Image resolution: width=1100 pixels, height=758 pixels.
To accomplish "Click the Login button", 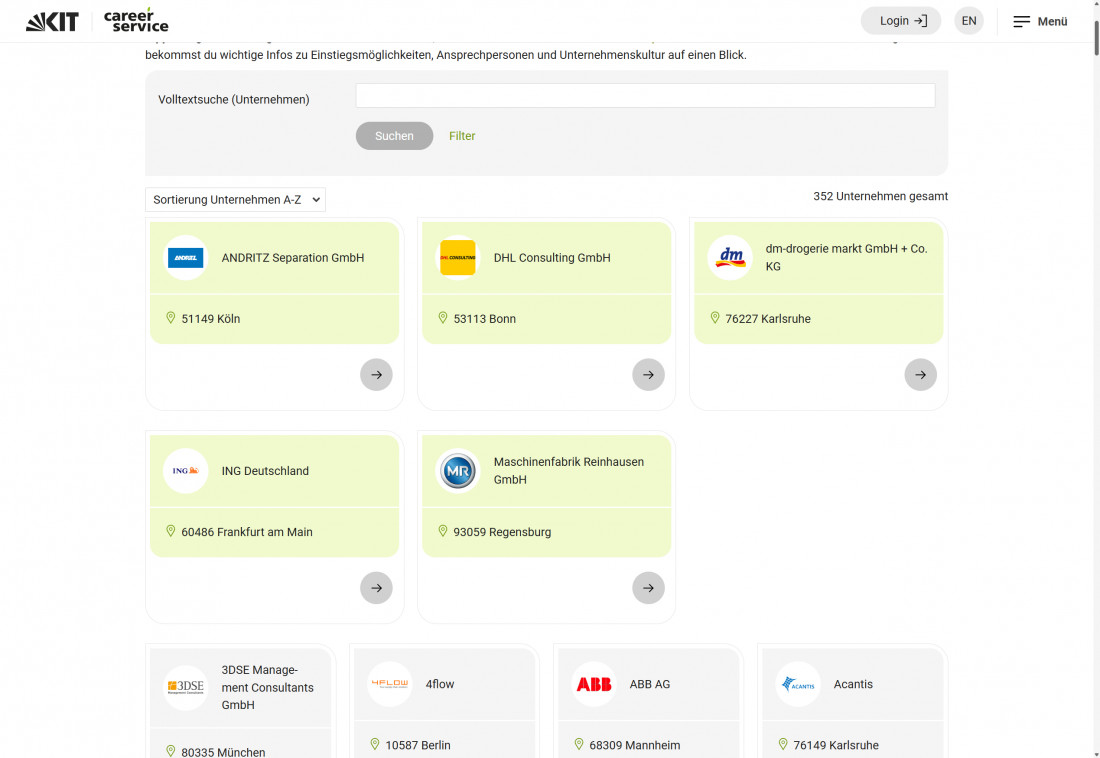I will click(x=901, y=21).
